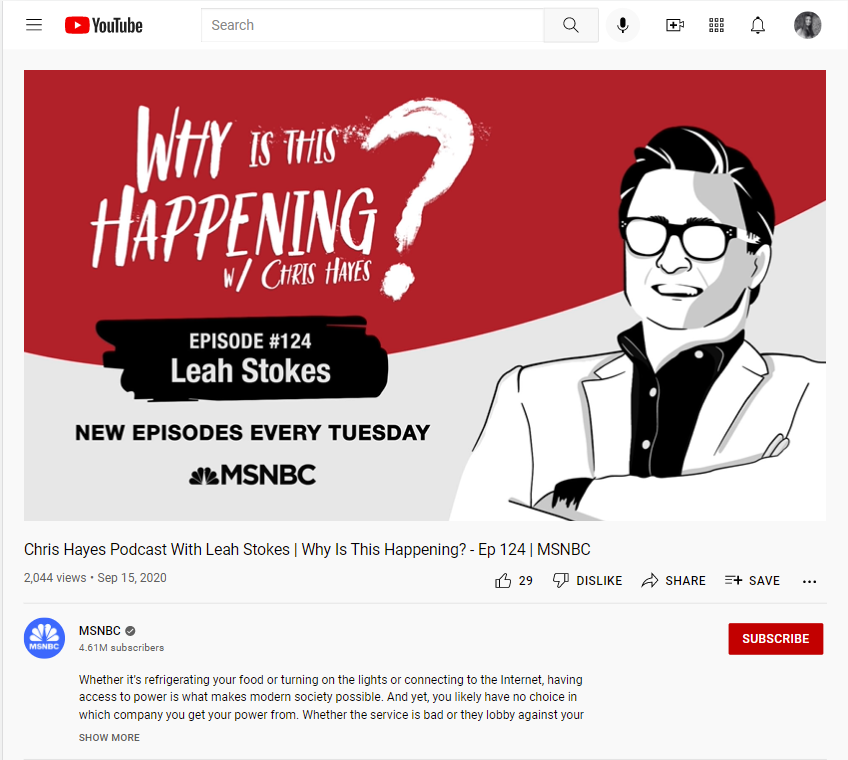Open the YouTube apps grid icon
848x760 pixels.
click(716, 25)
